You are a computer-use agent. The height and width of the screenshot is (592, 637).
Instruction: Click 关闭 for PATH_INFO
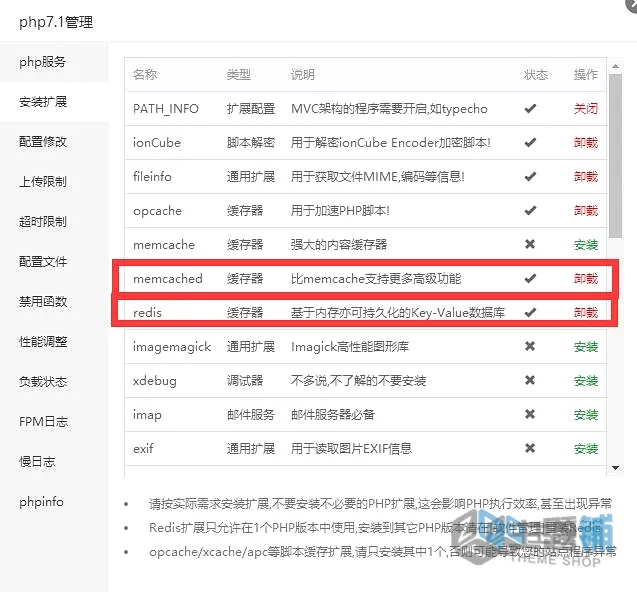[585, 109]
